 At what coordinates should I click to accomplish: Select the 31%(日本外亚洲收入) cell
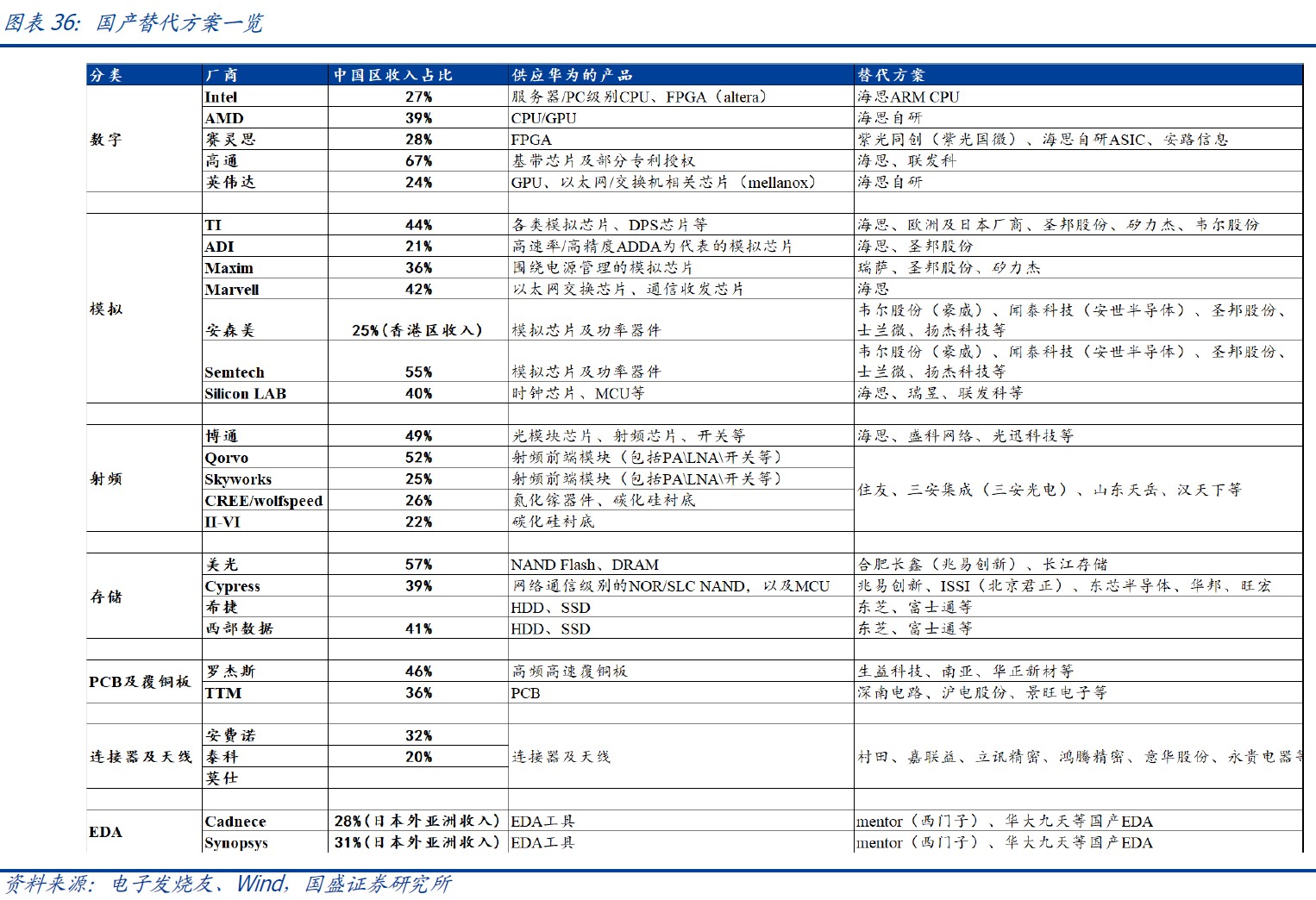[x=418, y=842]
